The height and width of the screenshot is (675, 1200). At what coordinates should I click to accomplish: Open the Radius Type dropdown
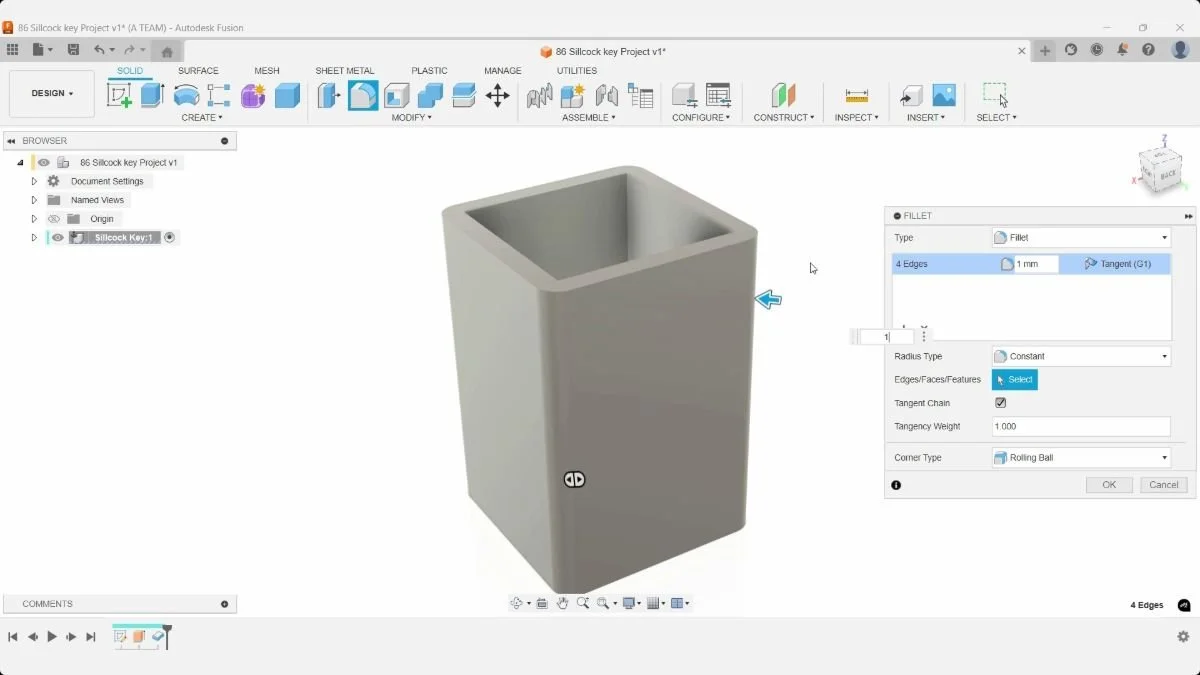(x=1081, y=356)
